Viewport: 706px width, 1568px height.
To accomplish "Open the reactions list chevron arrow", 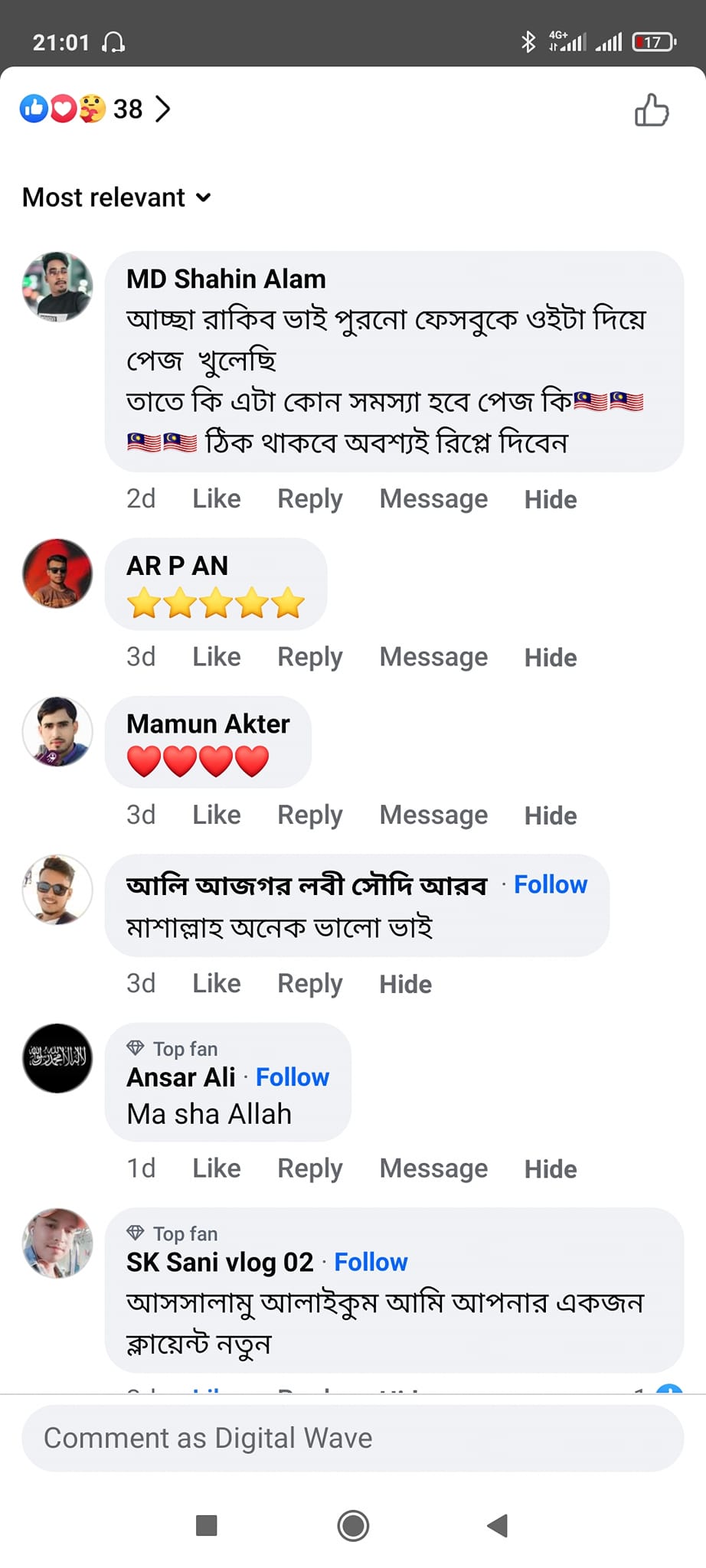I will tap(162, 109).
